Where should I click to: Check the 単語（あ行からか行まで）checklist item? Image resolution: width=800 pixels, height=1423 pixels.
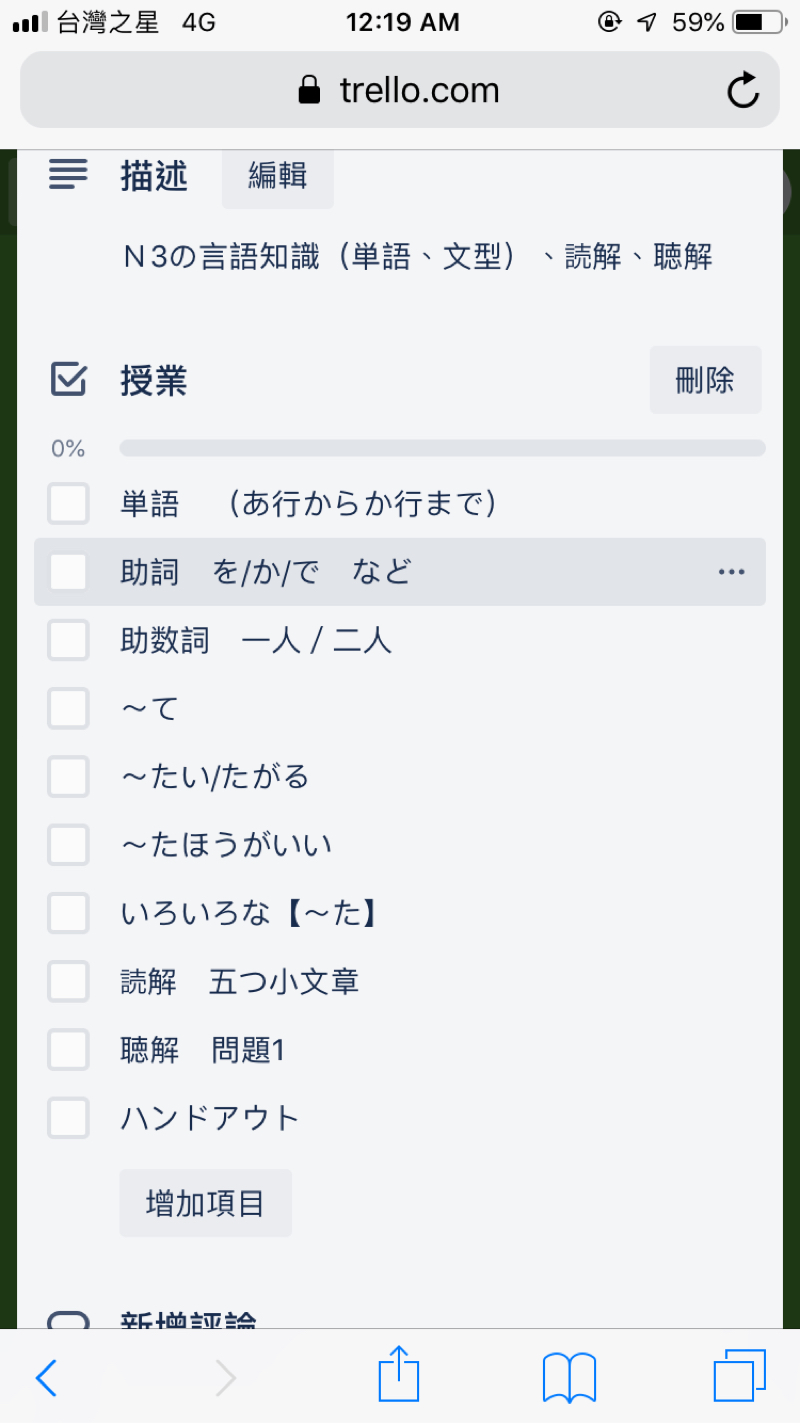tap(68, 503)
